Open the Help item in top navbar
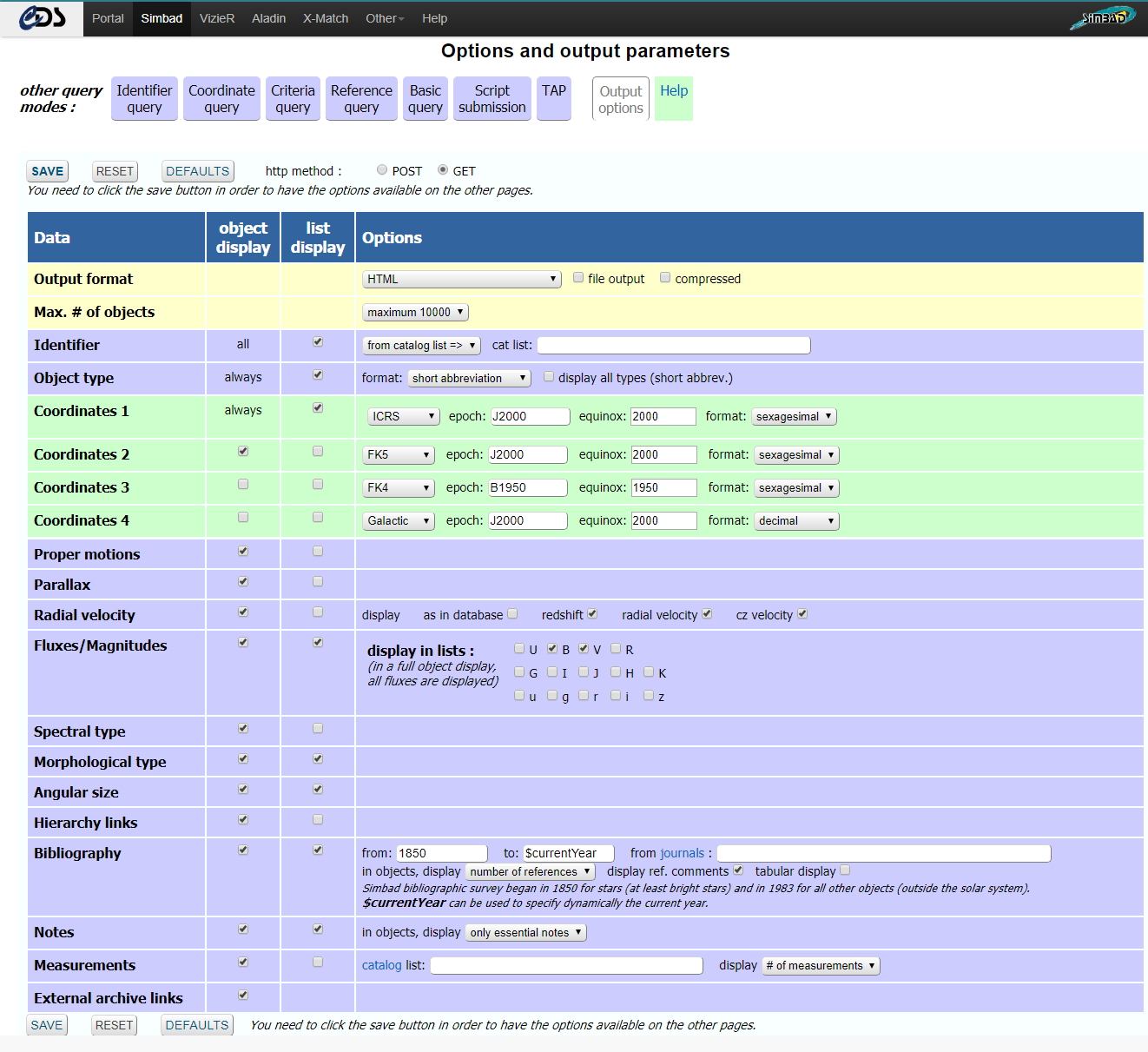This screenshot has width=1148, height=1052. click(434, 18)
